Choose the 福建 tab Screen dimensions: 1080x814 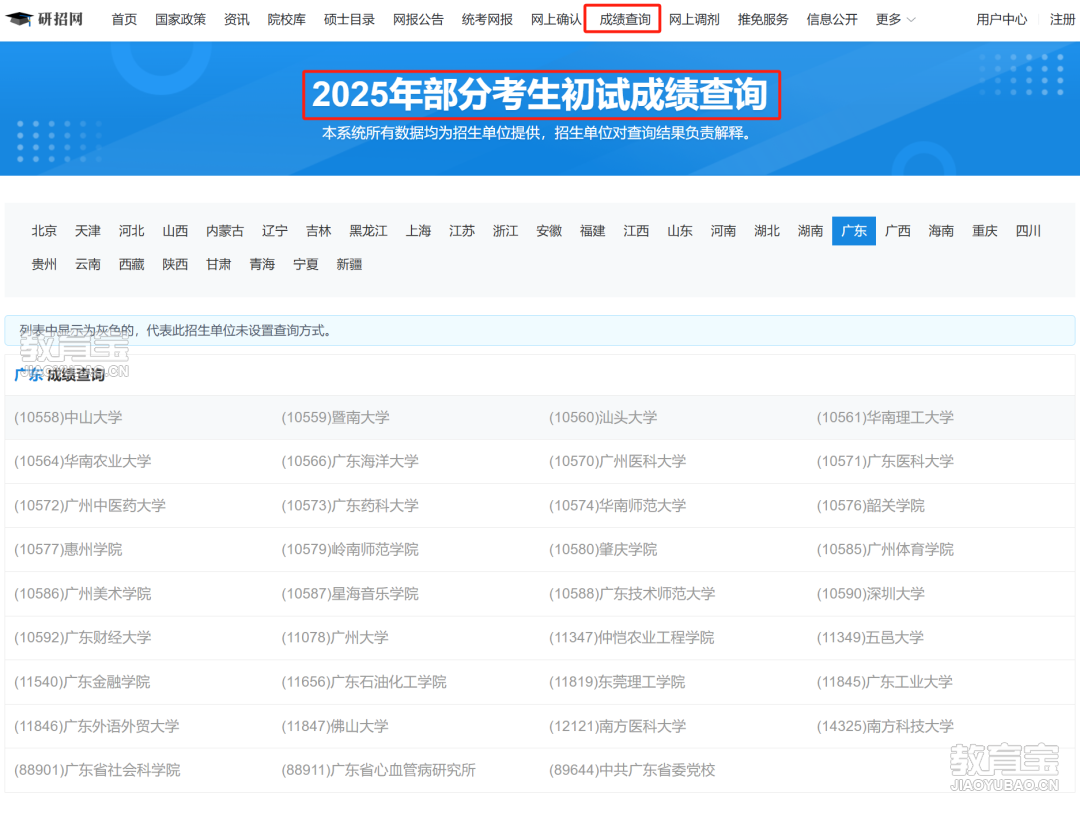click(592, 231)
